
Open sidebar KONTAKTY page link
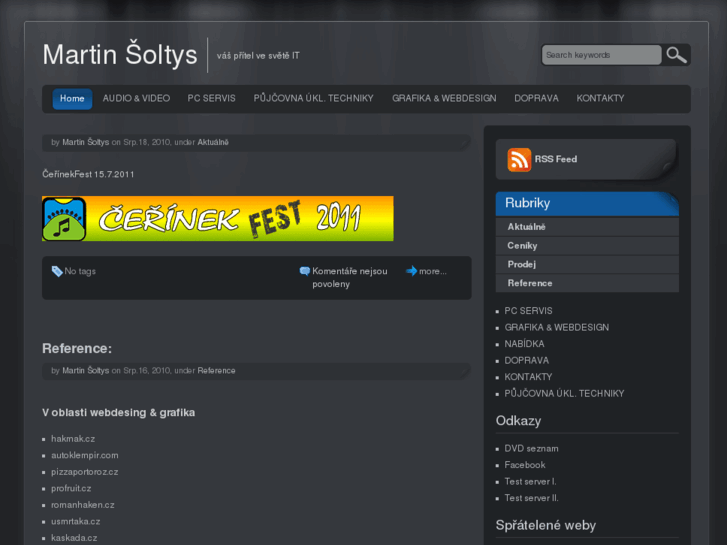click(528, 377)
